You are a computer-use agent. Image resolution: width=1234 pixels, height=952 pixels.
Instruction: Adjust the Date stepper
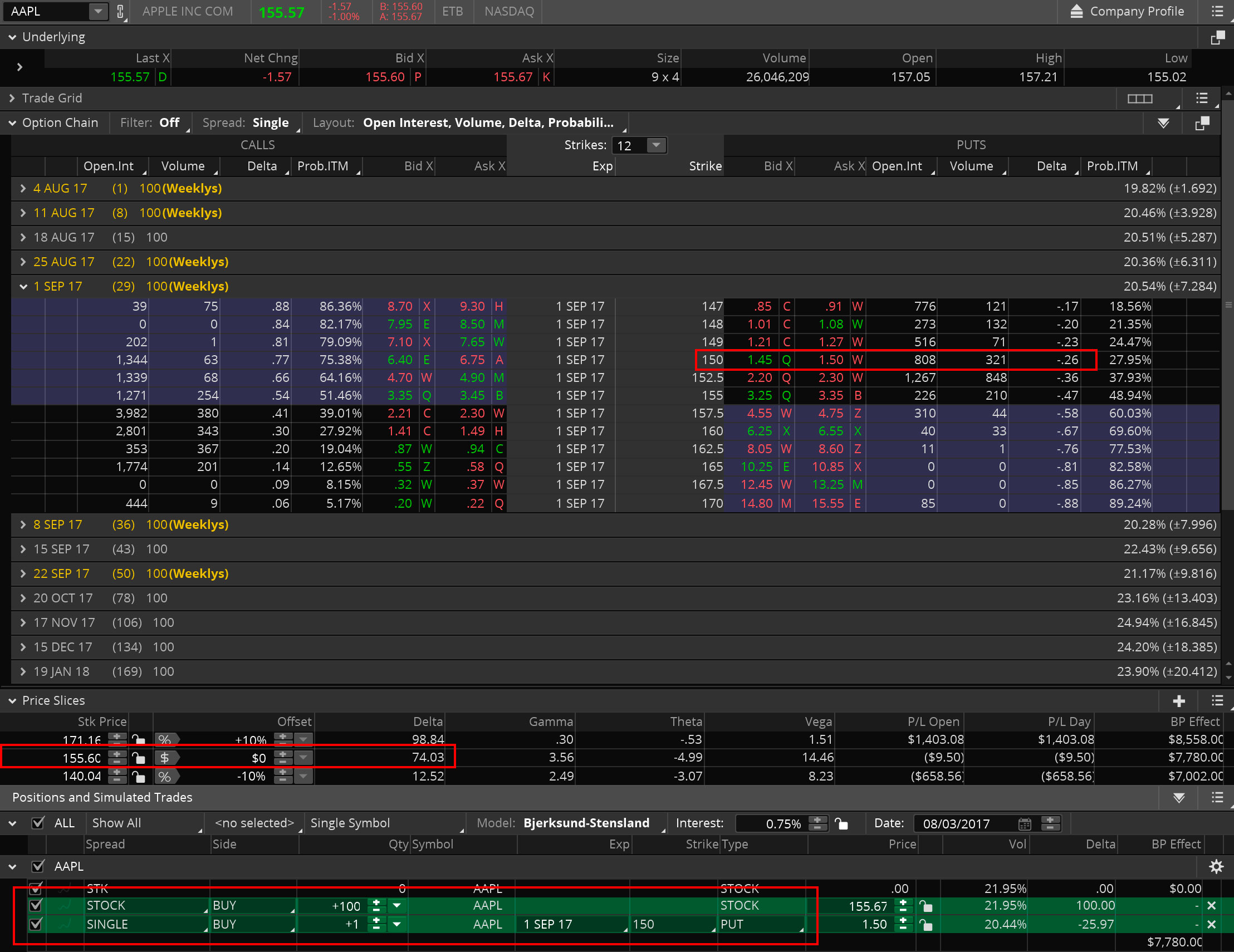tap(1050, 824)
